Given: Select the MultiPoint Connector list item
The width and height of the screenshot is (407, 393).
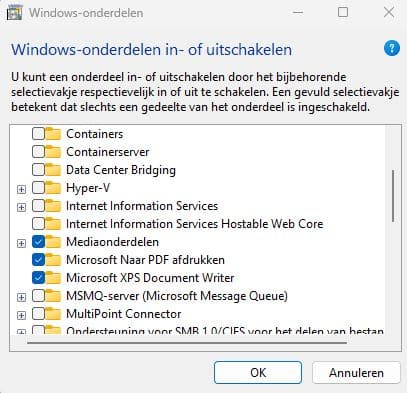Looking at the screenshot, I should click(124, 314).
